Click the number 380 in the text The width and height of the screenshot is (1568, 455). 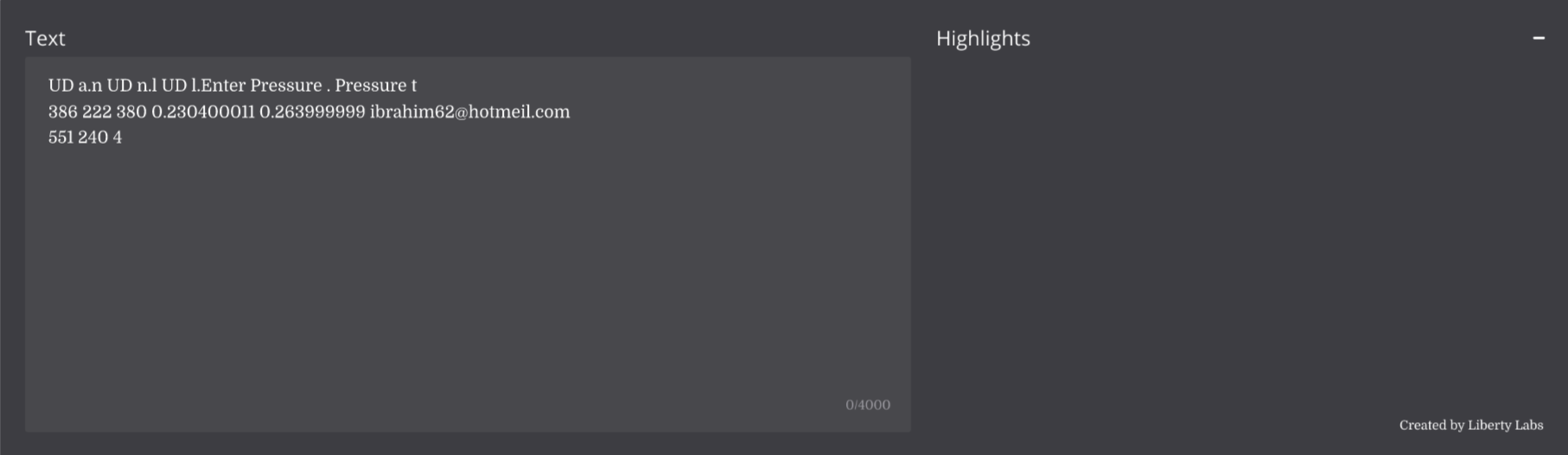point(131,112)
